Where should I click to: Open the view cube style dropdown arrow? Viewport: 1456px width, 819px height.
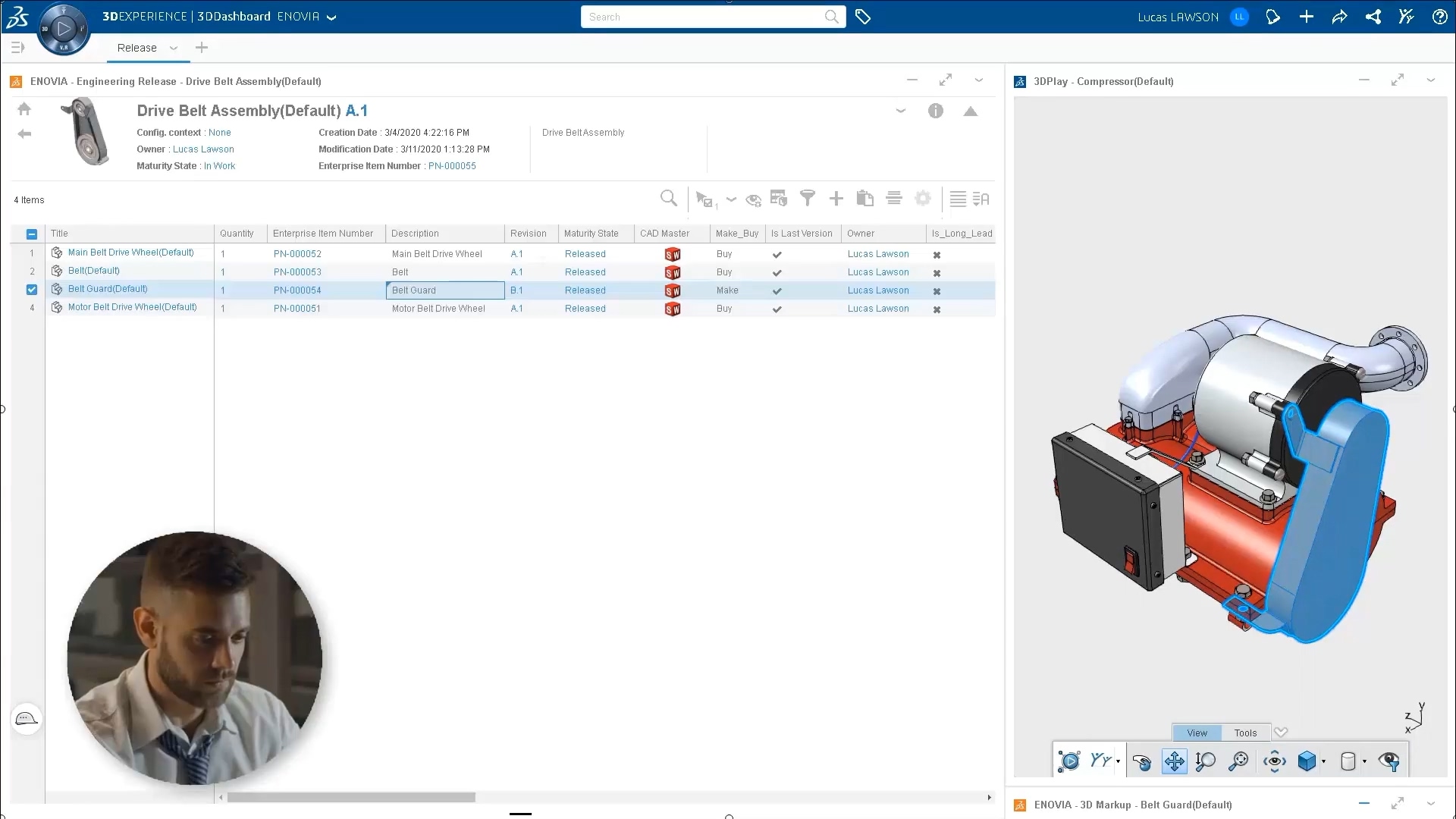[1323, 761]
